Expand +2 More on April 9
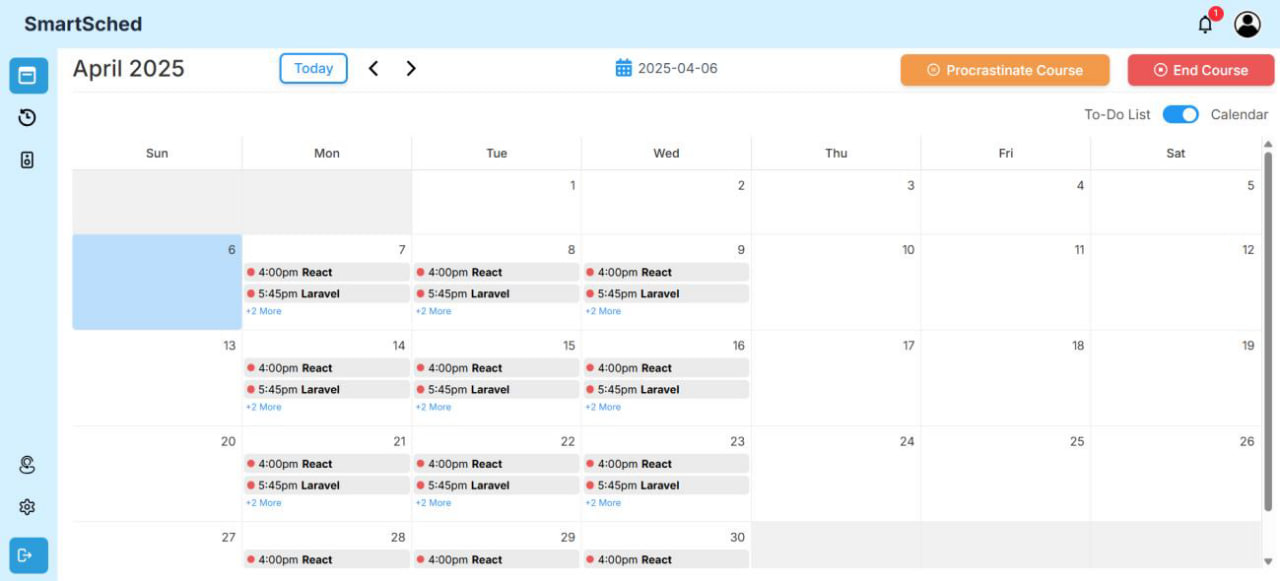1280x581 pixels. click(x=603, y=311)
